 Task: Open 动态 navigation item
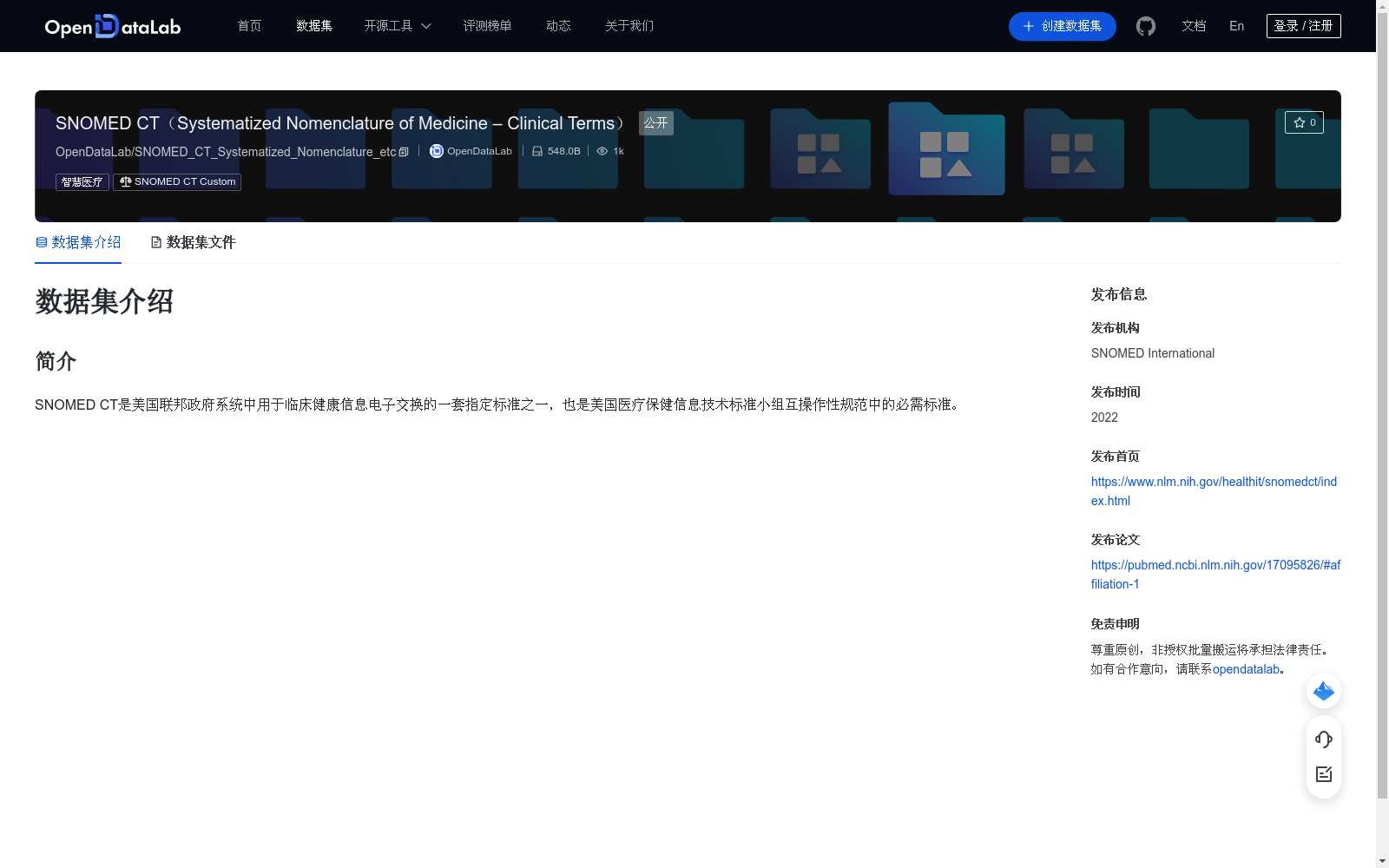pyautogui.click(x=558, y=26)
